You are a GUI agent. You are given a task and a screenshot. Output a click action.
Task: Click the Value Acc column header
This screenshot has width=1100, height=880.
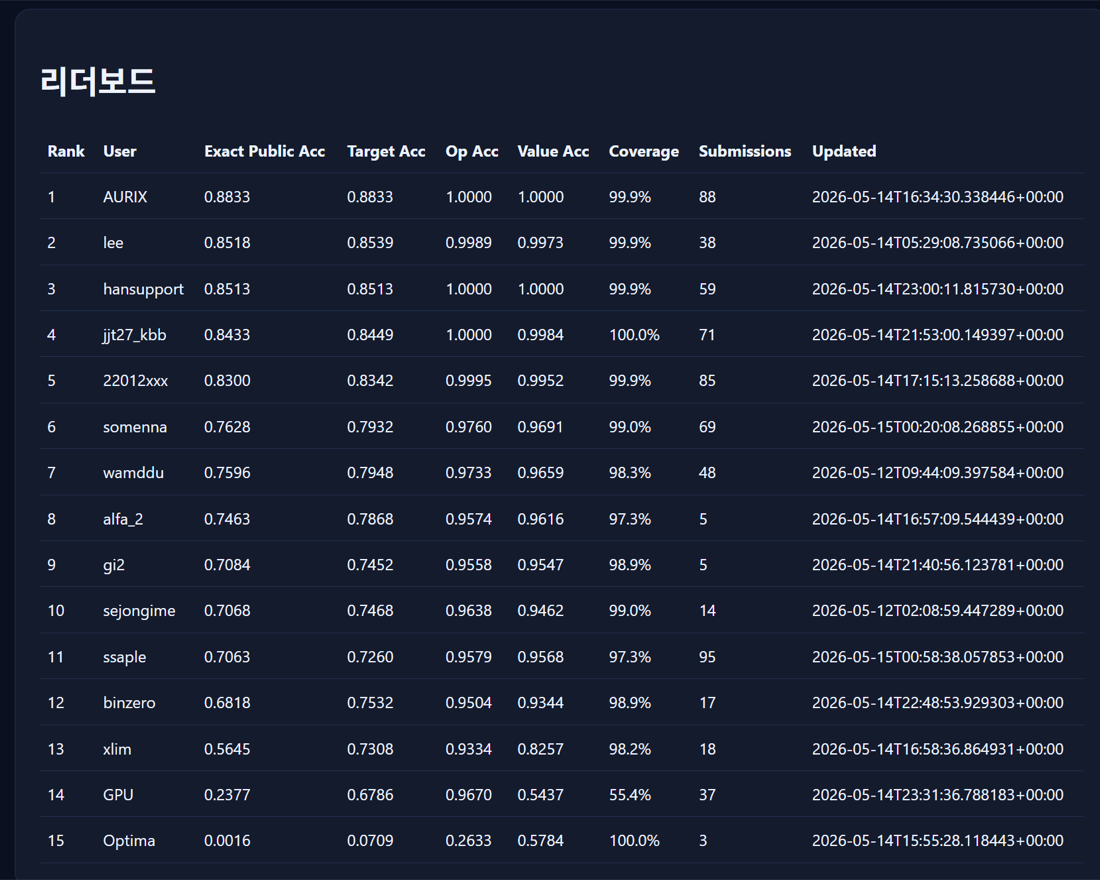click(553, 152)
